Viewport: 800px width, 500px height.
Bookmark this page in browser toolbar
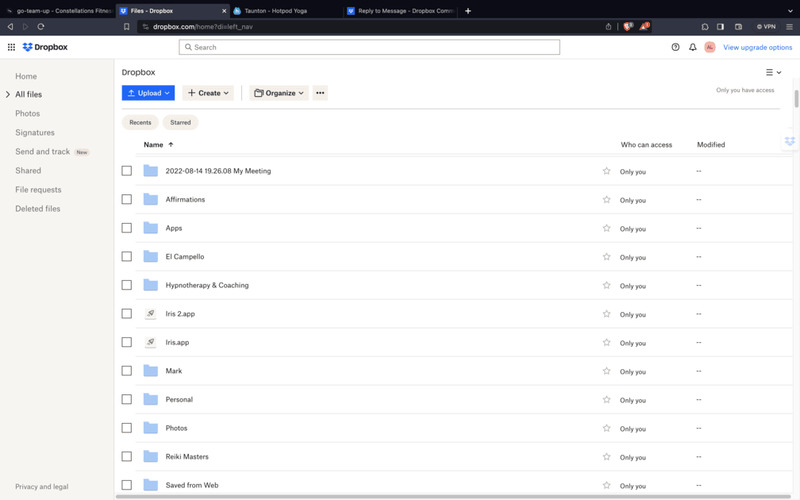point(127,27)
